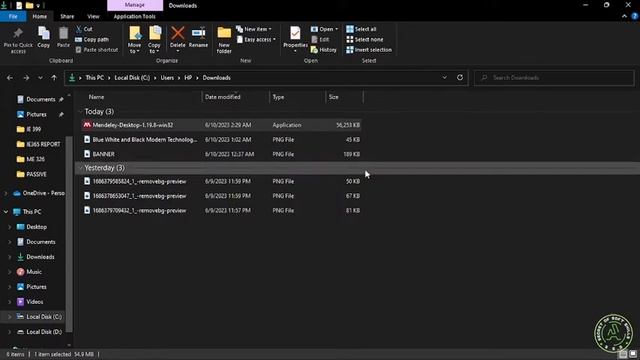Viewport: 640px width, 360px height.
Task: Collapse the Yesterday (3) group
Action: [x=80, y=168]
